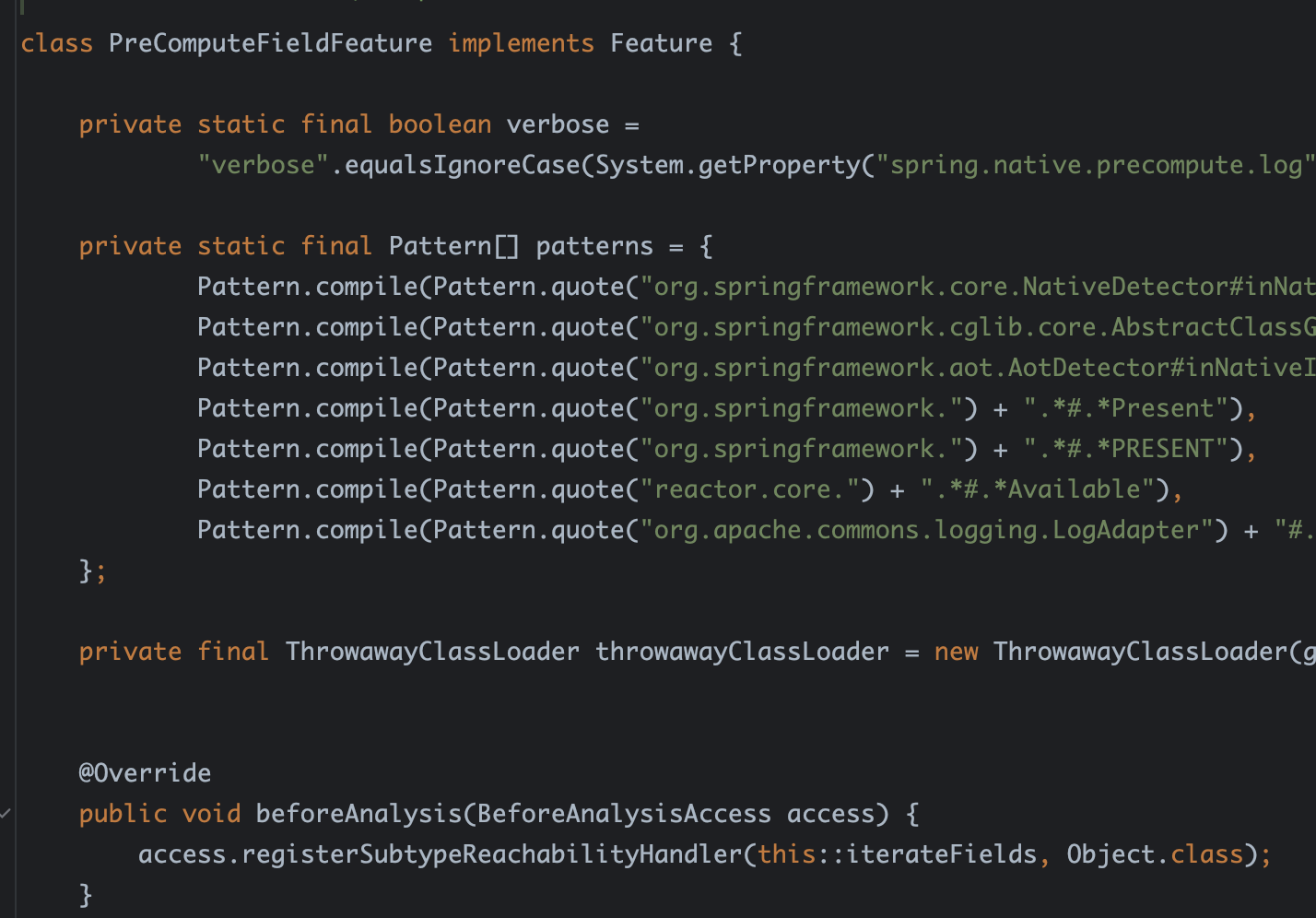This screenshot has width=1316, height=918.
Task: Click the beforeAnalysis method name
Action: pyautogui.click(x=358, y=814)
